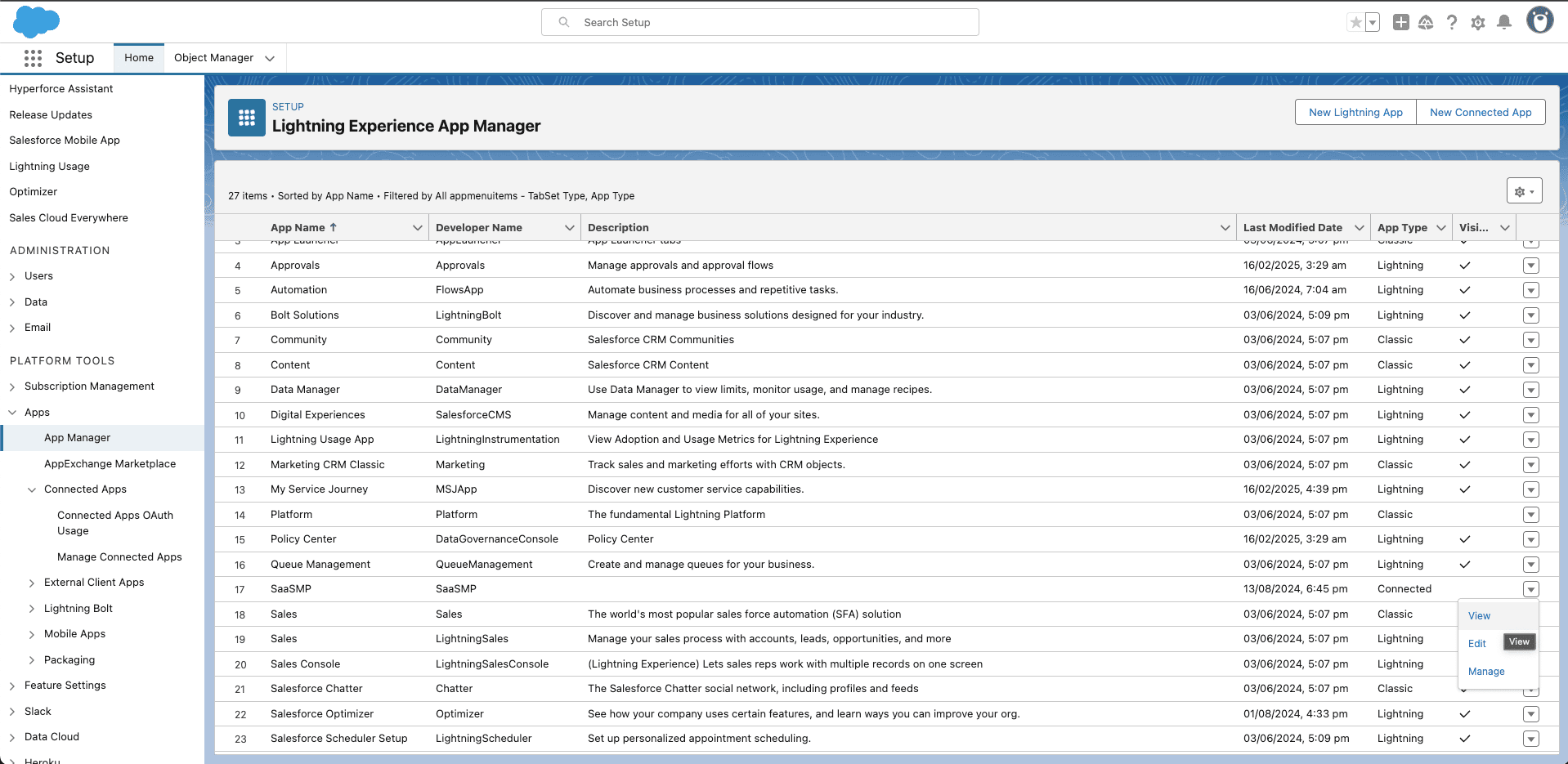The width and height of the screenshot is (1568, 764).
Task: Open the user profile avatar
Action: click(x=1540, y=21)
